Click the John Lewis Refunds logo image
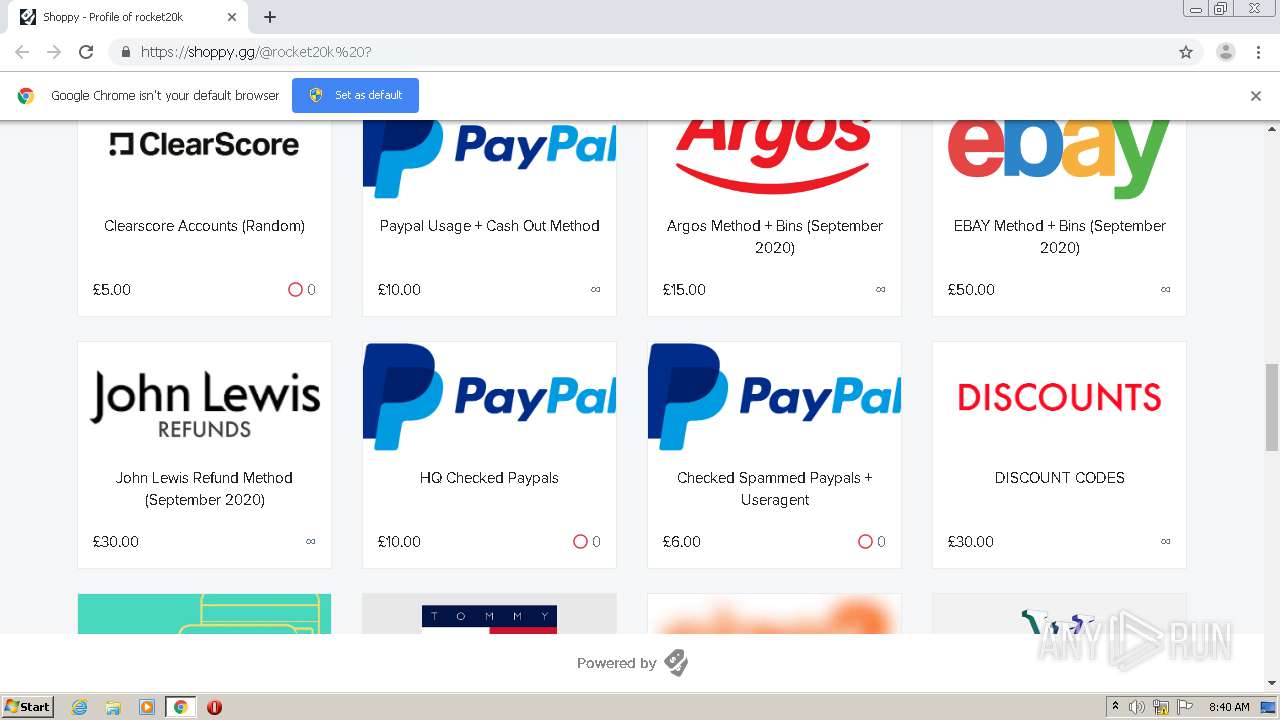1280x720 pixels. 204,404
